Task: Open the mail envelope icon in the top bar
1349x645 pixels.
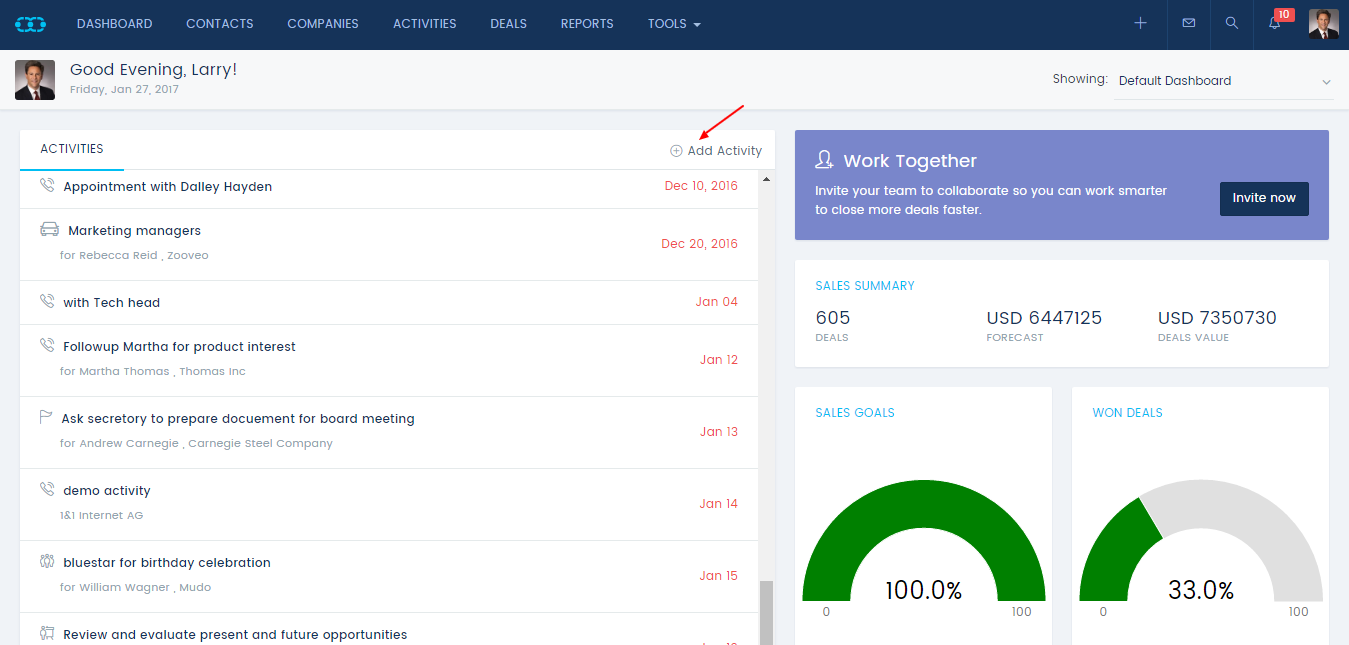Action: 1189,23
